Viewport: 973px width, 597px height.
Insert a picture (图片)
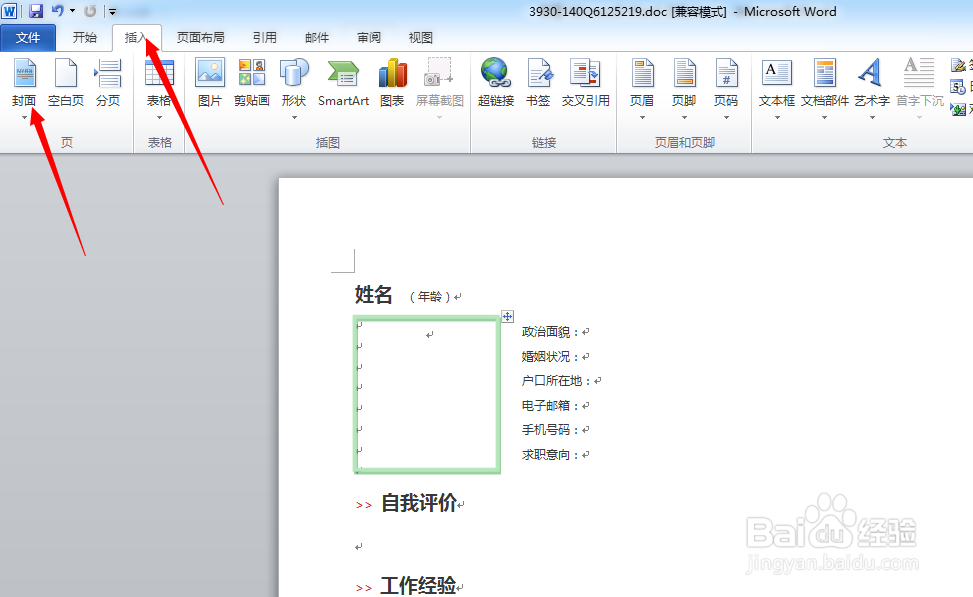point(210,83)
